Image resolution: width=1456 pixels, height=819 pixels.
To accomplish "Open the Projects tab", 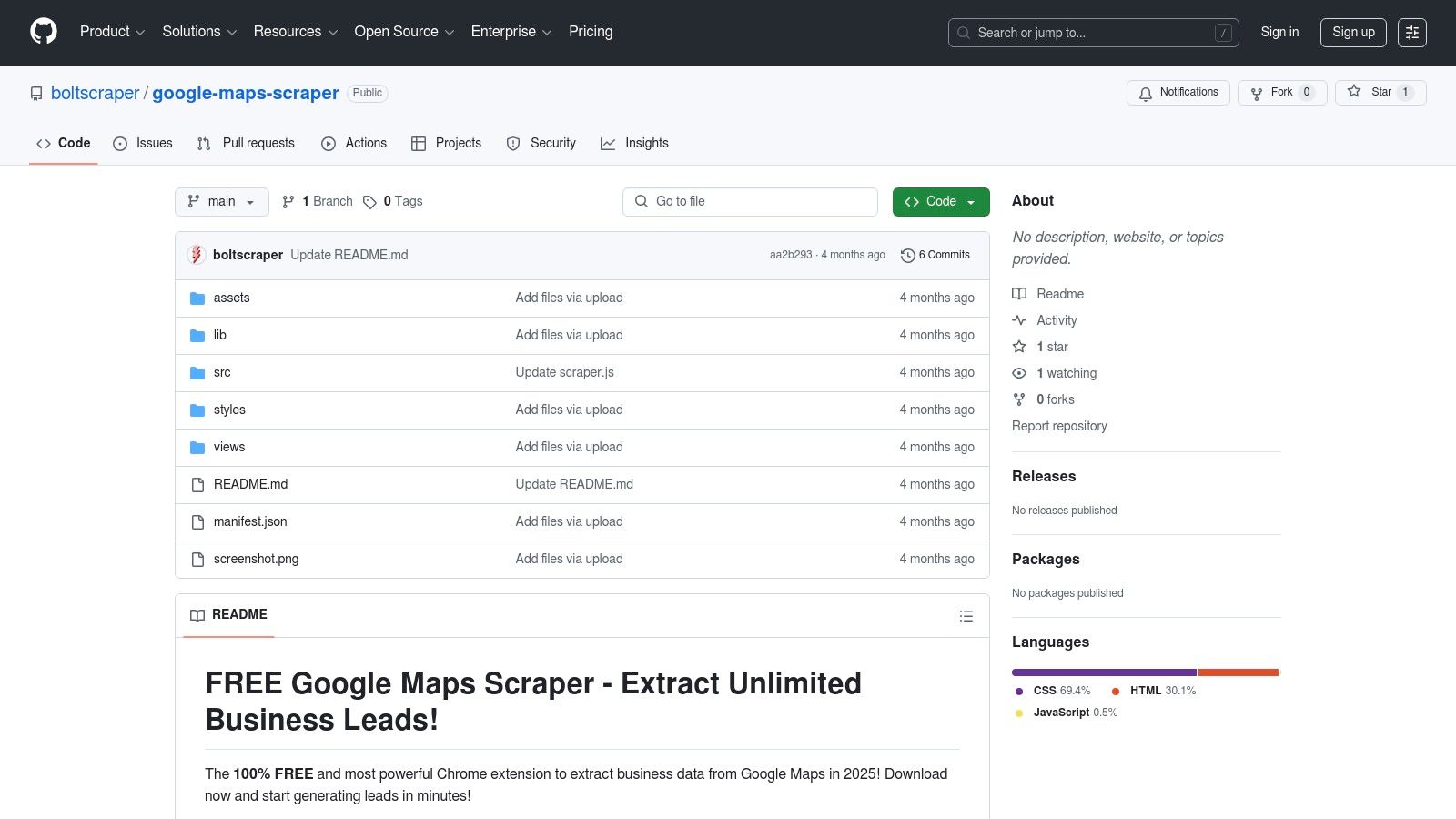I will tap(446, 143).
